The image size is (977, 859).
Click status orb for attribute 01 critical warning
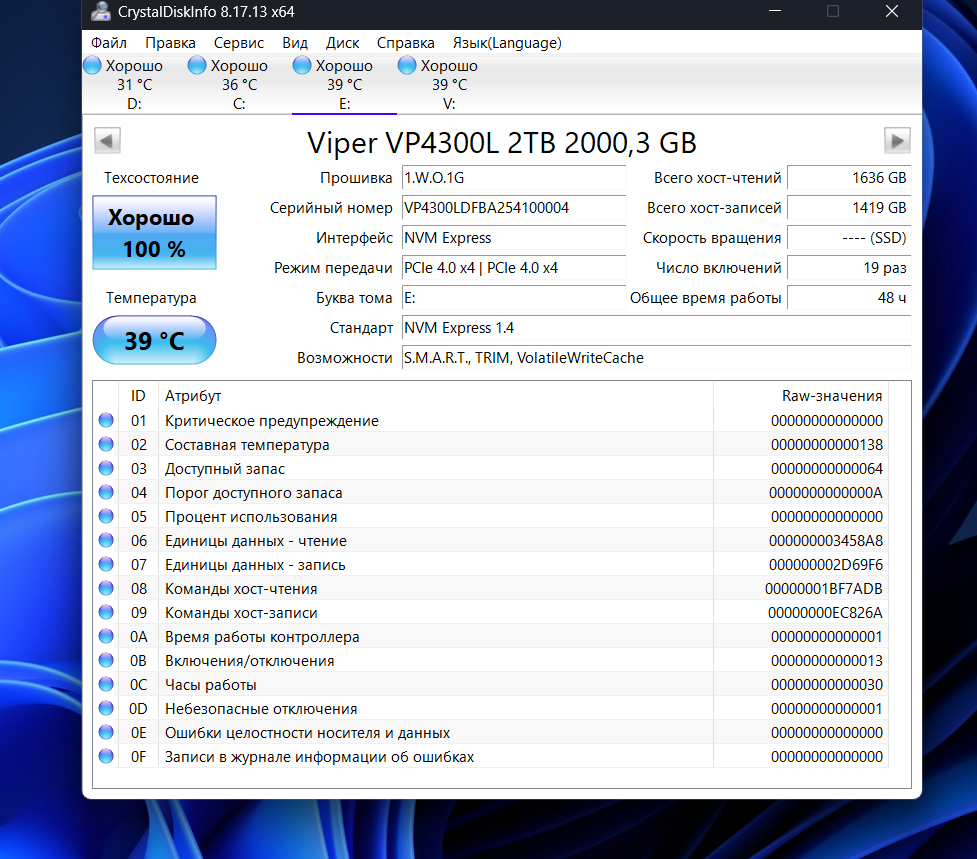click(x=106, y=421)
